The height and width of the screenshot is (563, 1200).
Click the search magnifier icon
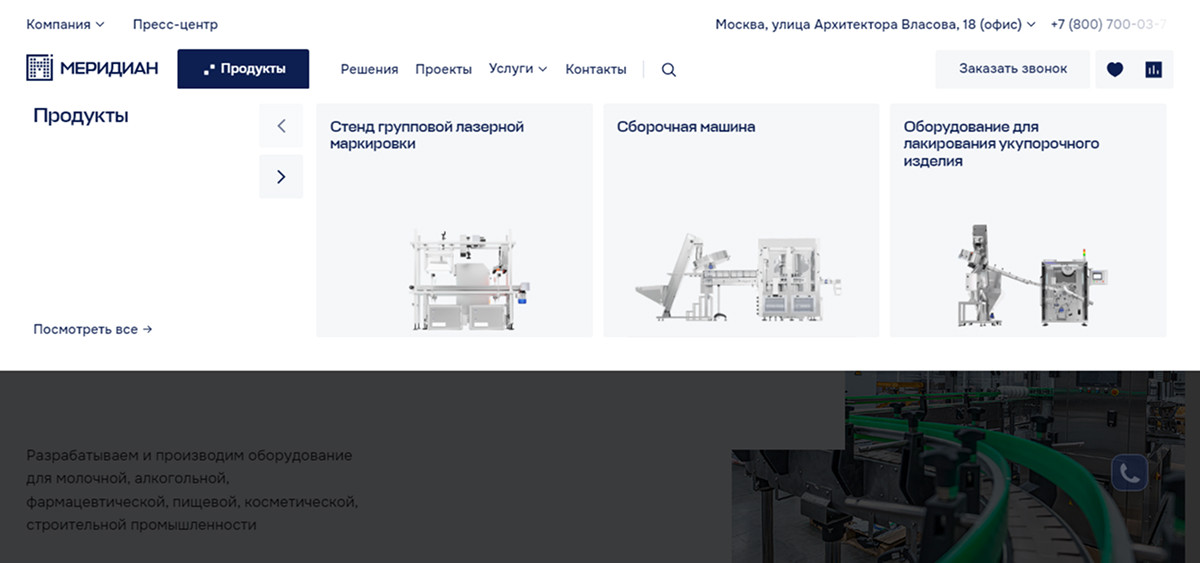tap(669, 70)
